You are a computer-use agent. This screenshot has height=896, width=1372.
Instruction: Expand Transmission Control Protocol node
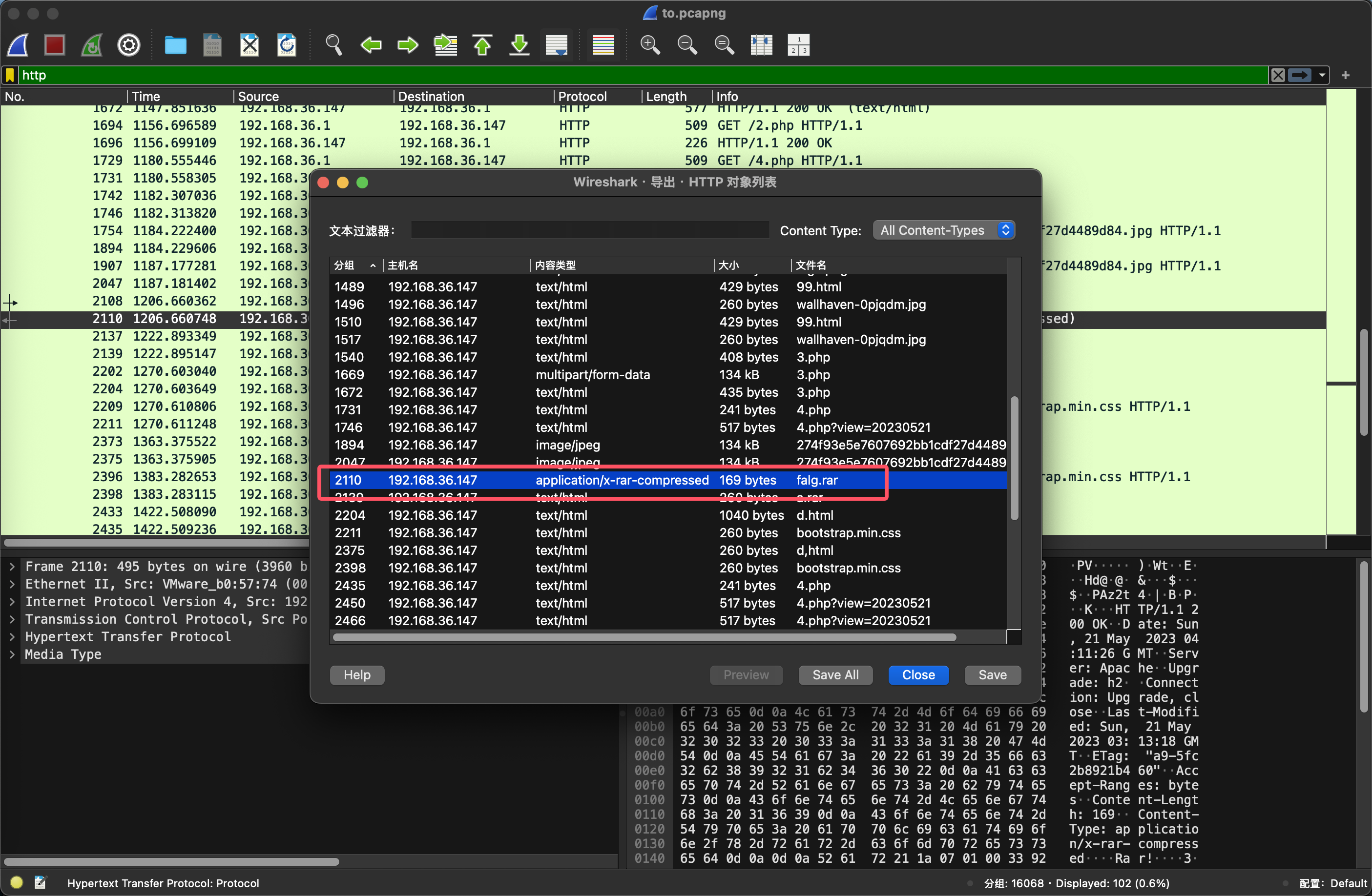[12, 619]
